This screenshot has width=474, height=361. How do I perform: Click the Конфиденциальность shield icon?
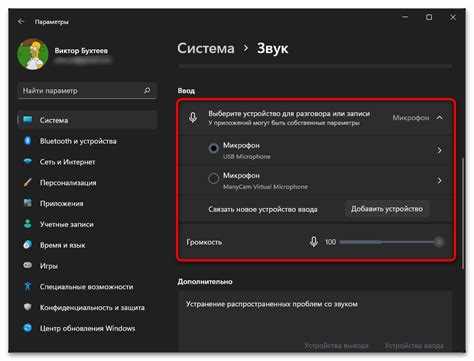click(28, 307)
